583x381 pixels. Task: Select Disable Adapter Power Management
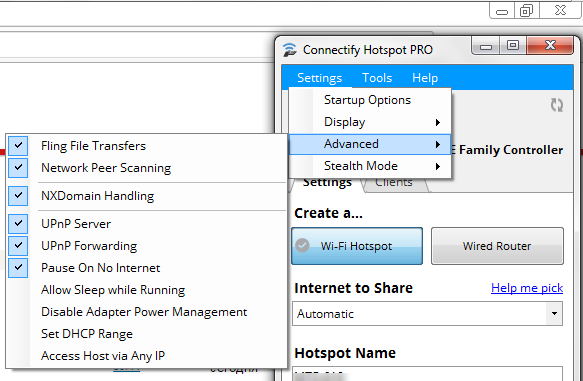pyautogui.click(x=146, y=311)
